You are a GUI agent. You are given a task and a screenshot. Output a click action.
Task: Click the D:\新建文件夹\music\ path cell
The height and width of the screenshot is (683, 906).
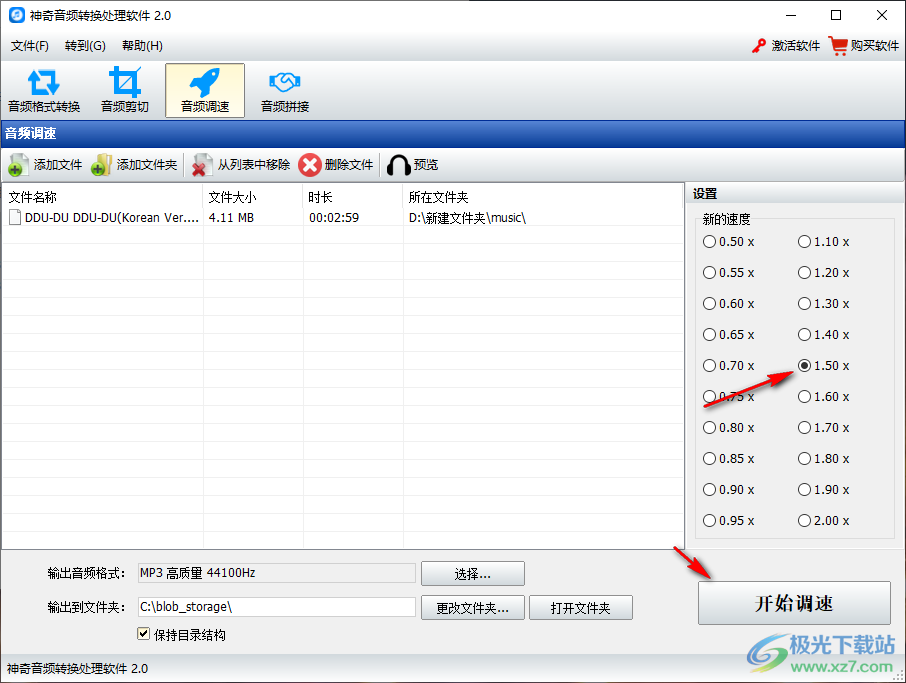pos(467,218)
